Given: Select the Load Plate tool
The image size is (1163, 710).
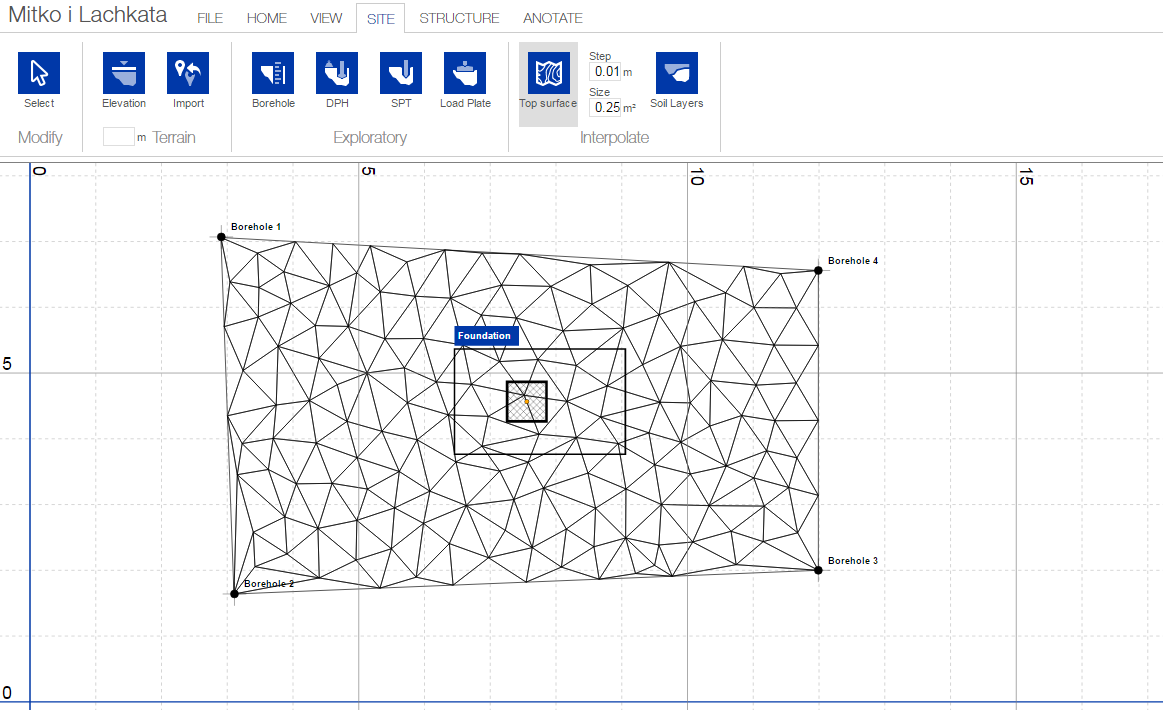Looking at the screenshot, I should point(465,73).
